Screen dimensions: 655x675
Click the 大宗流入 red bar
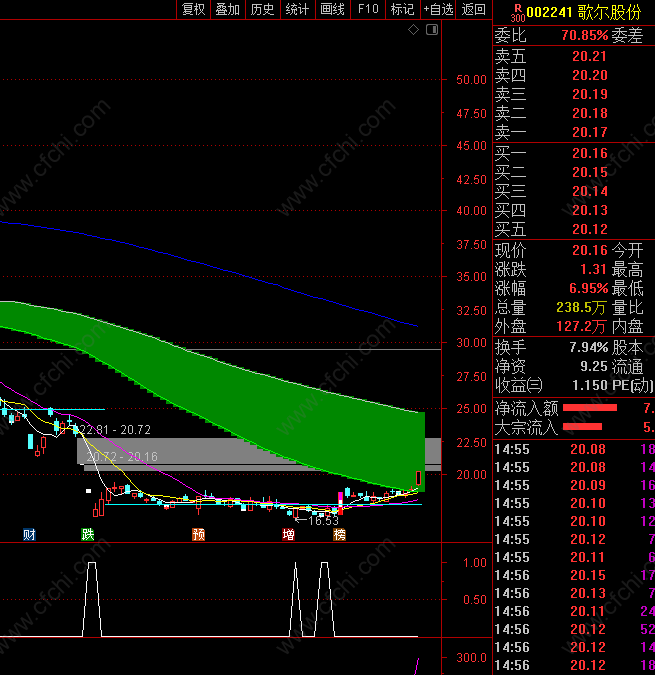582,427
